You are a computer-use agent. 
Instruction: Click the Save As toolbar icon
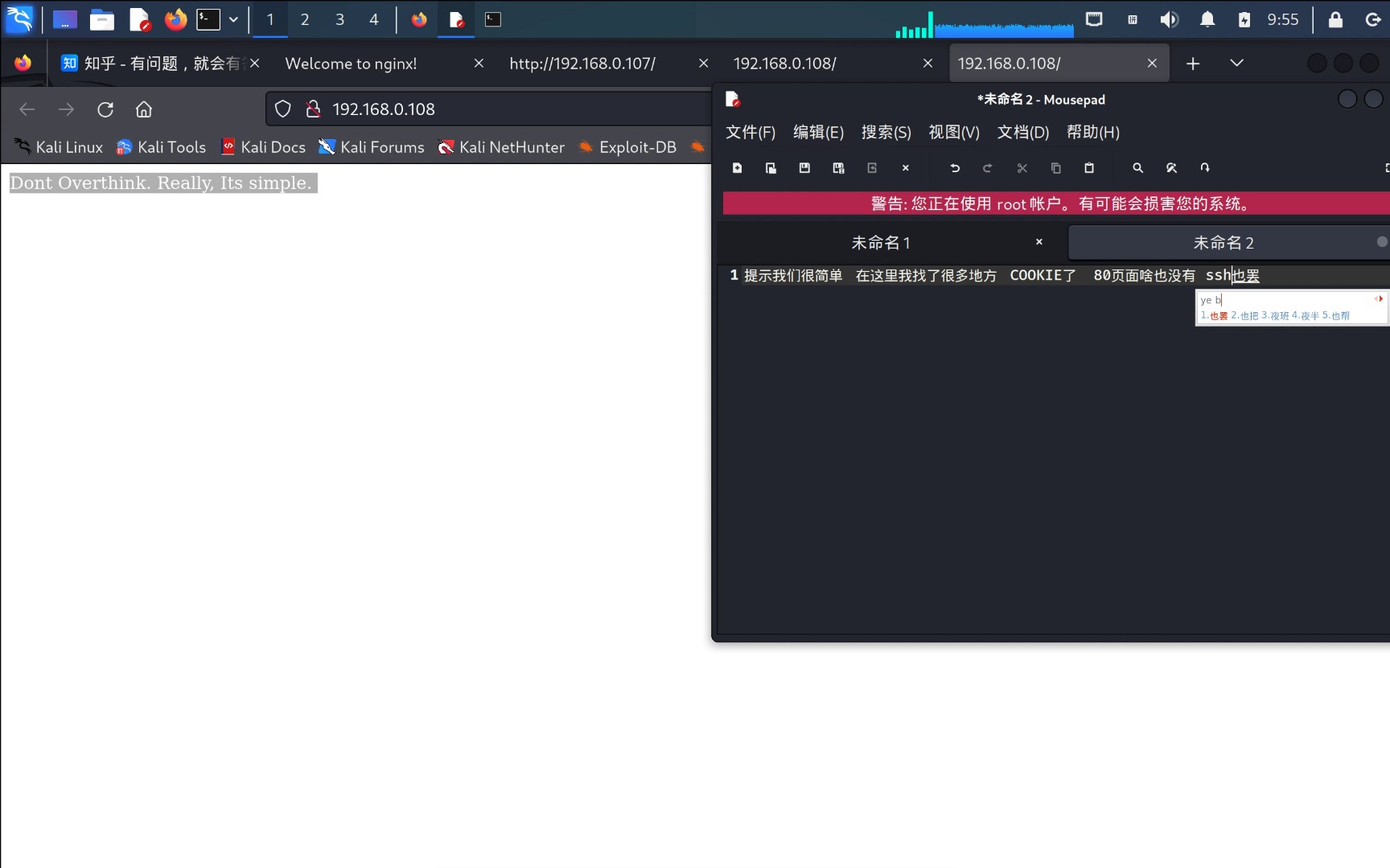coord(838,168)
